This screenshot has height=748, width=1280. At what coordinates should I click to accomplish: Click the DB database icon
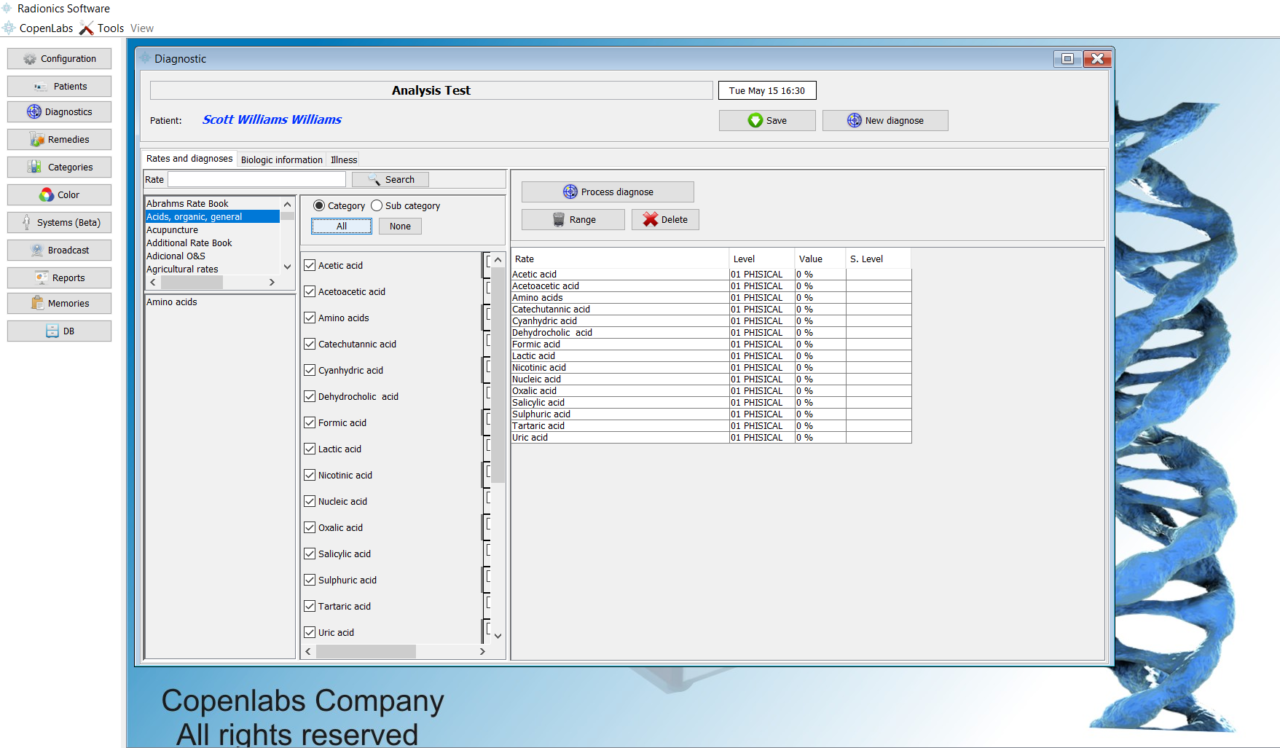[x=52, y=331]
